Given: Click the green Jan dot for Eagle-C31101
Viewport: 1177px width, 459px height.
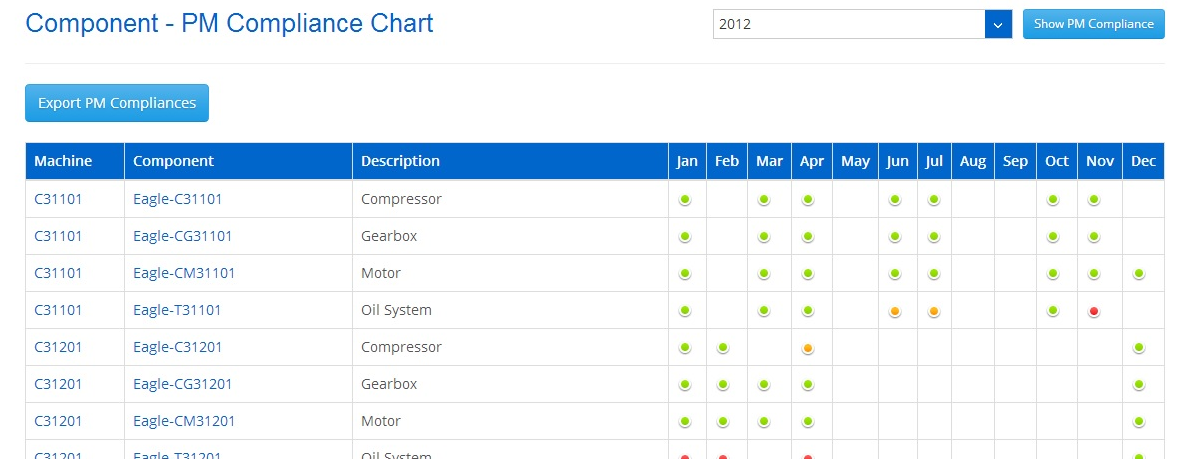Looking at the screenshot, I should [685, 200].
